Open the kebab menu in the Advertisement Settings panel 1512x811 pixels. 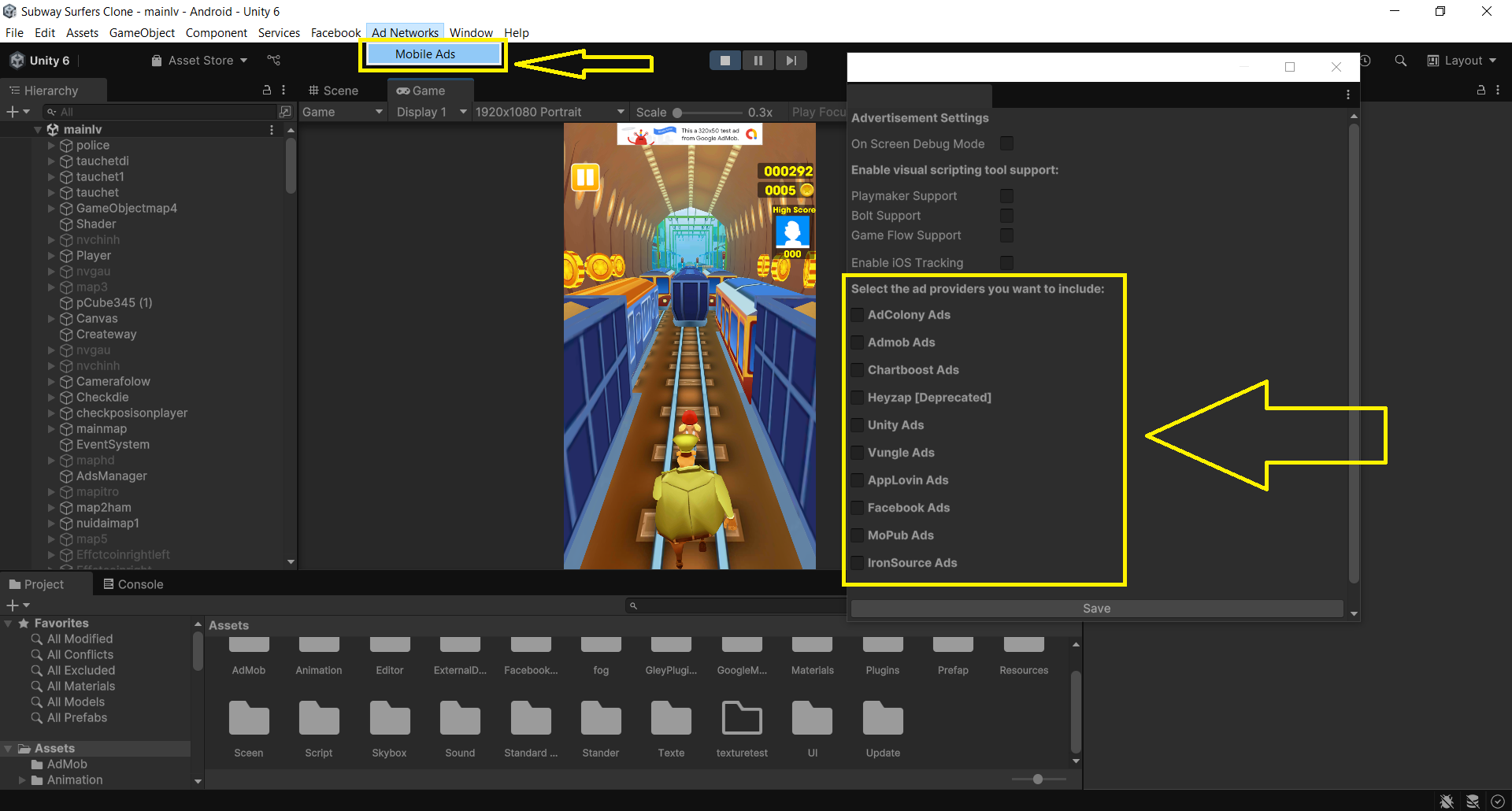(1348, 94)
